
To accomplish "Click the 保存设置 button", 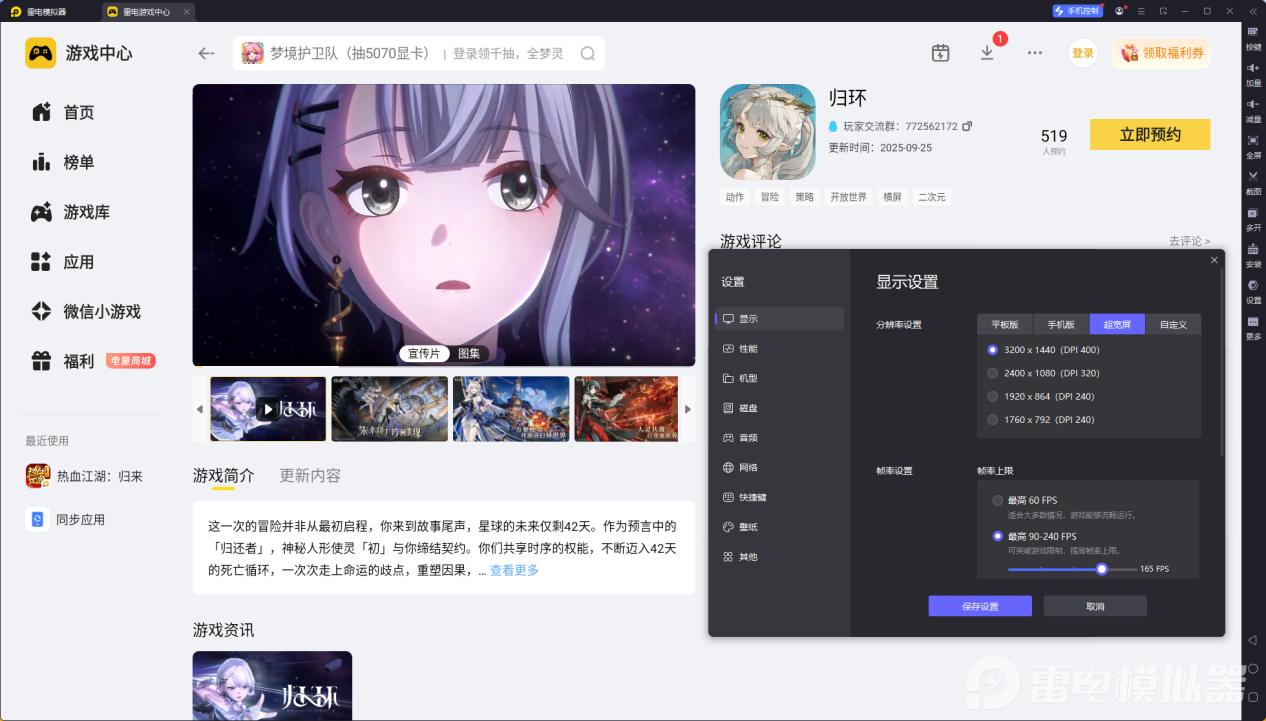I will pyautogui.click(x=980, y=606).
